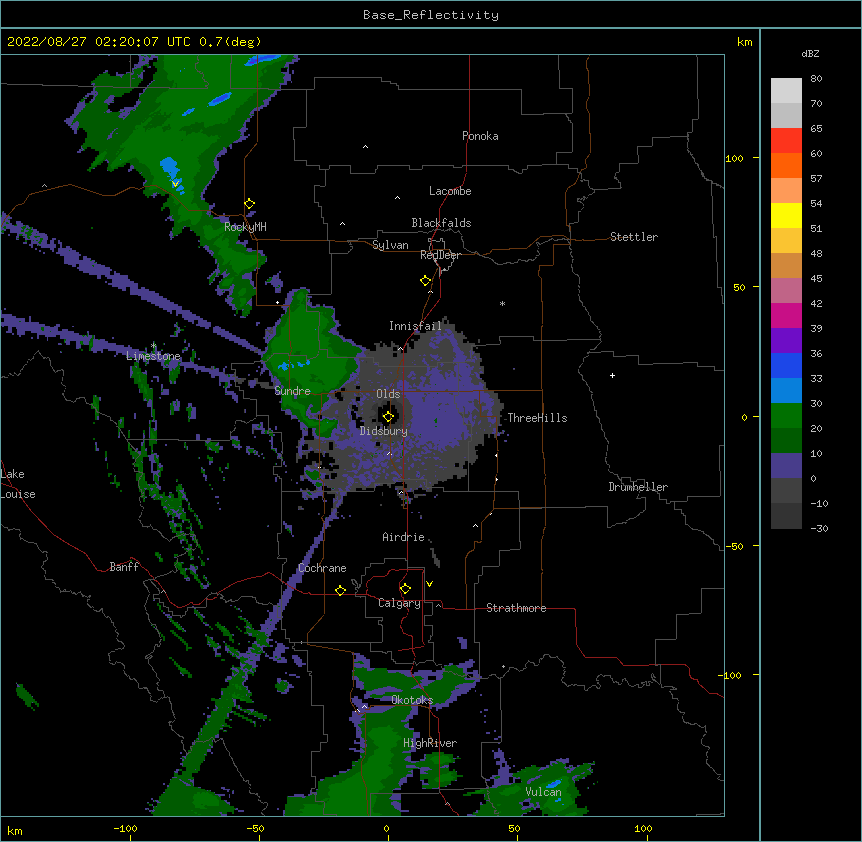The height and width of the screenshot is (842, 862).
Task: Click the Okotoks label
Action: pos(412,700)
